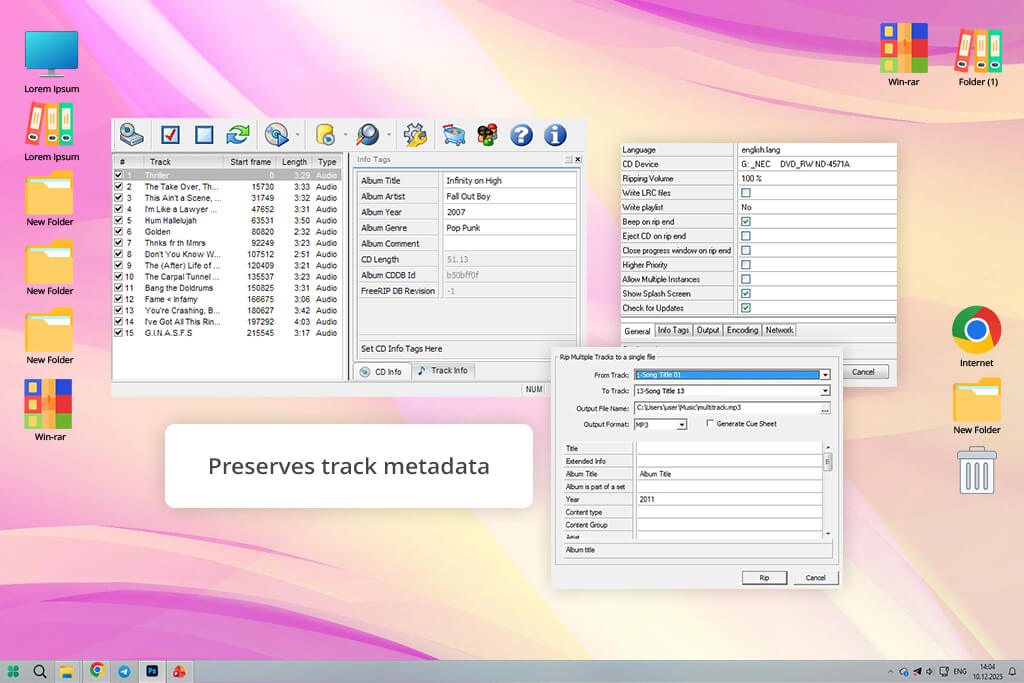Expand the To Track dropdown
Screen dimensions: 1024x683
(825, 390)
